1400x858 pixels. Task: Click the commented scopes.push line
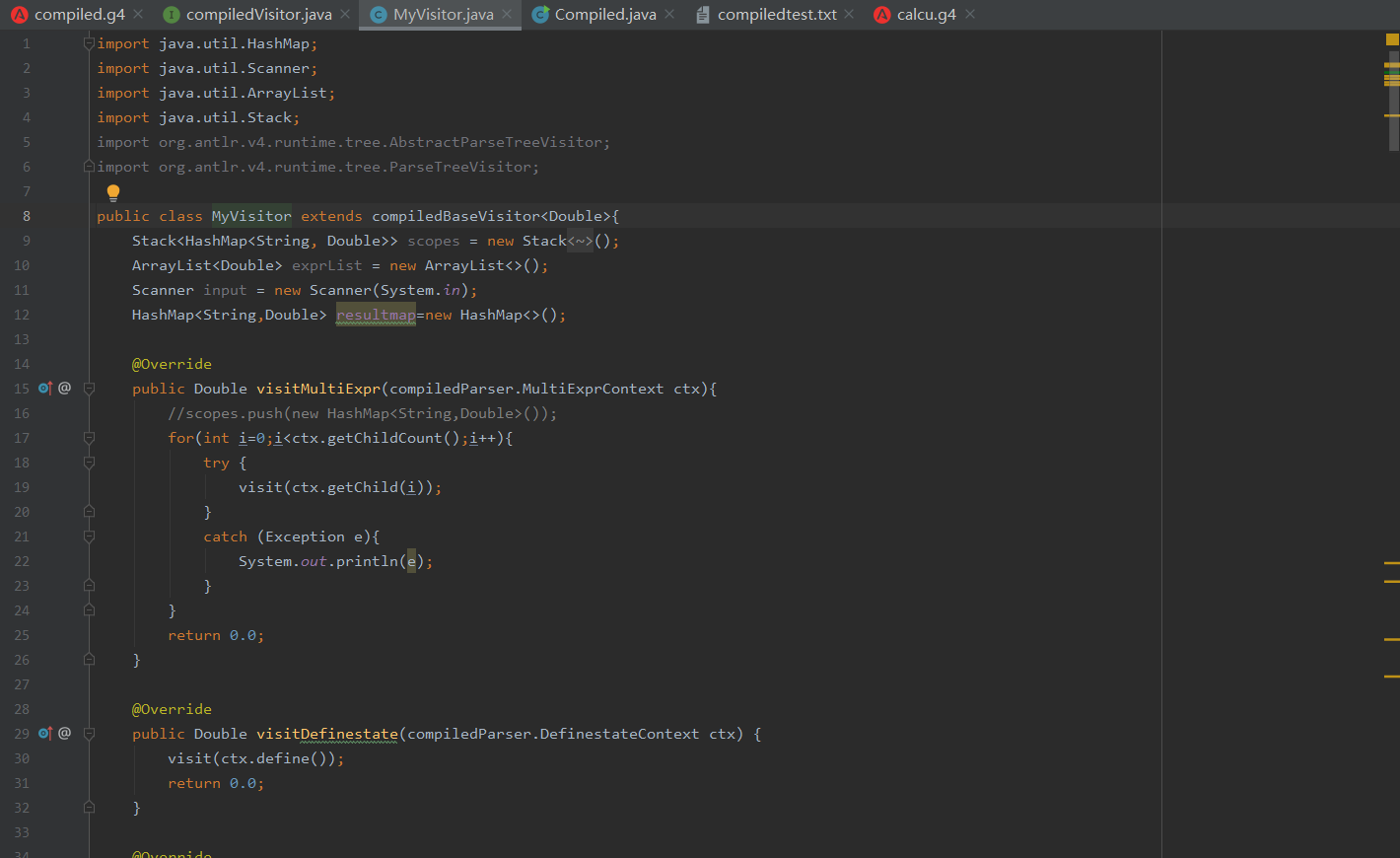pos(363,413)
